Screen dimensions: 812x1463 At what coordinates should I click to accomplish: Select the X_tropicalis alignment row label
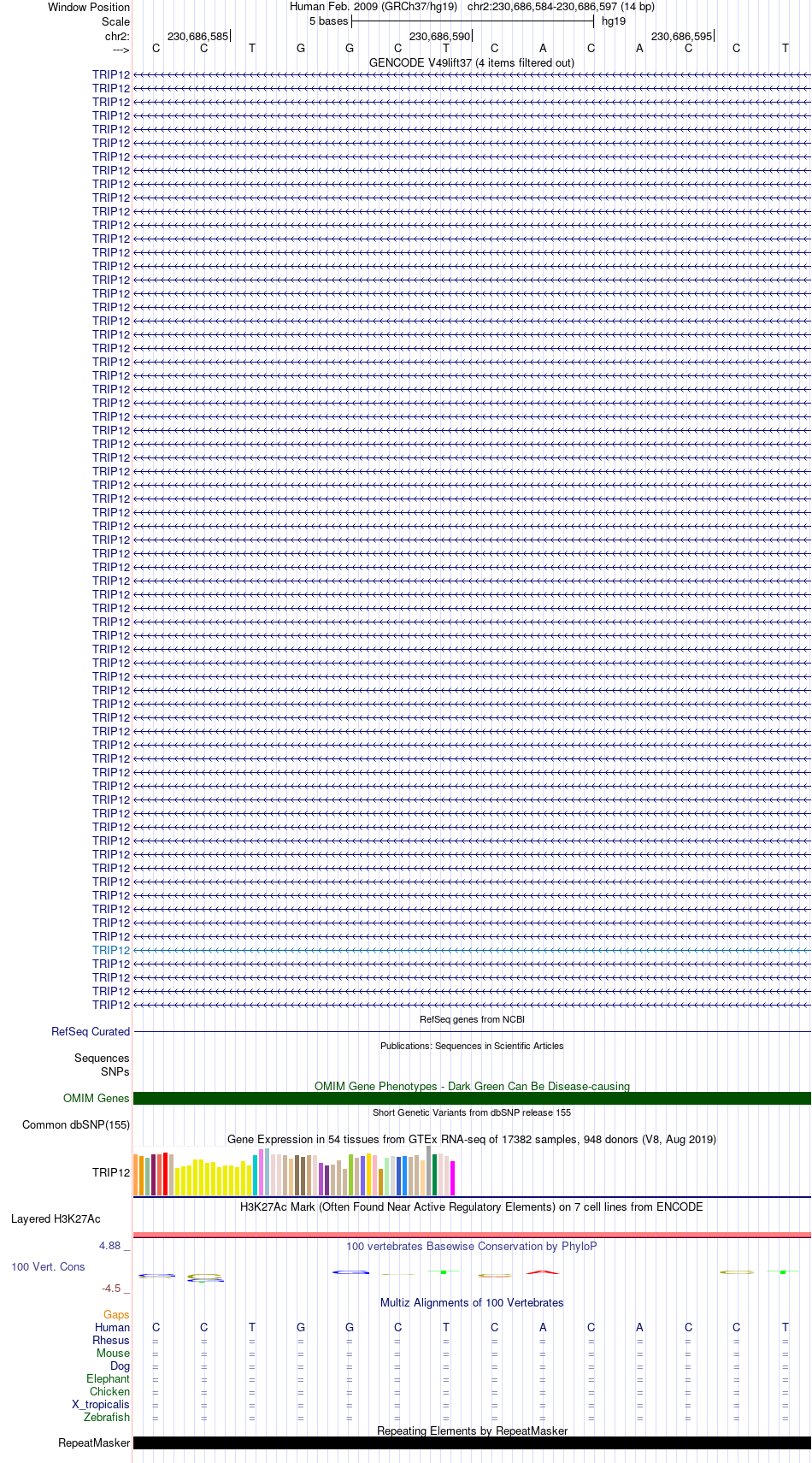click(x=101, y=1404)
